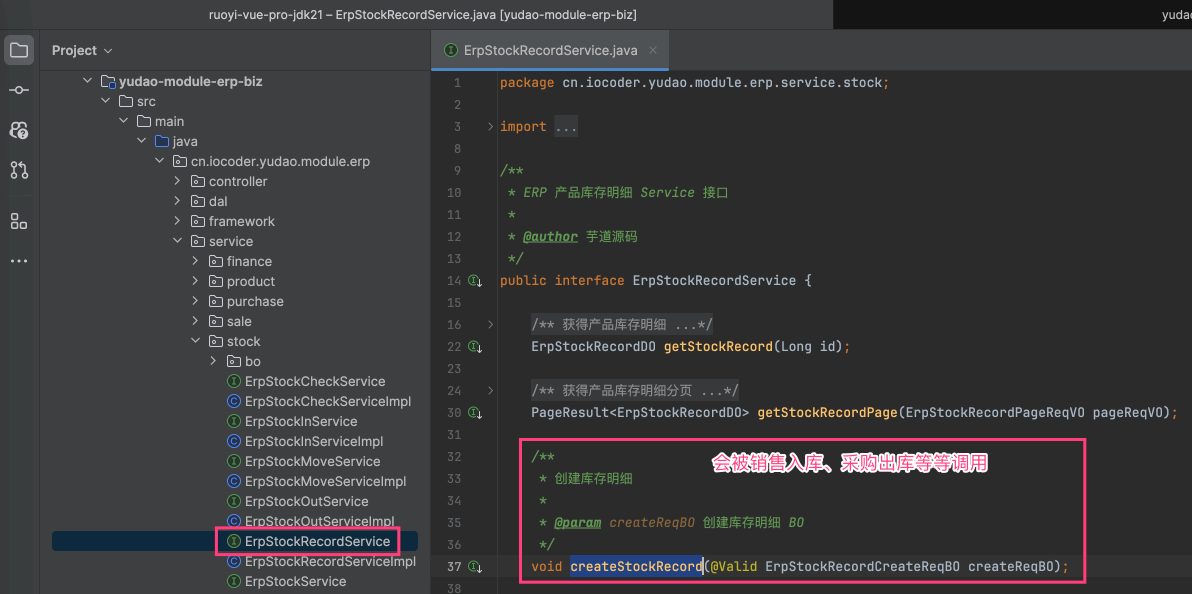
Task: Show more tool windows via ellipsis
Action: [19, 261]
